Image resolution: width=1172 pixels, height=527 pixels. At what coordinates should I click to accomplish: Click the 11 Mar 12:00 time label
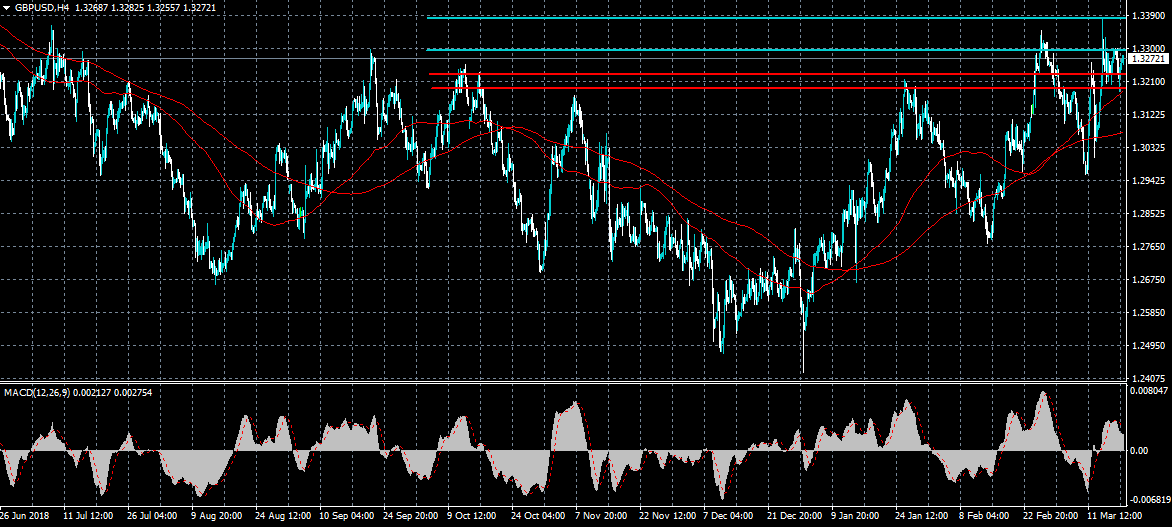(x=1114, y=518)
